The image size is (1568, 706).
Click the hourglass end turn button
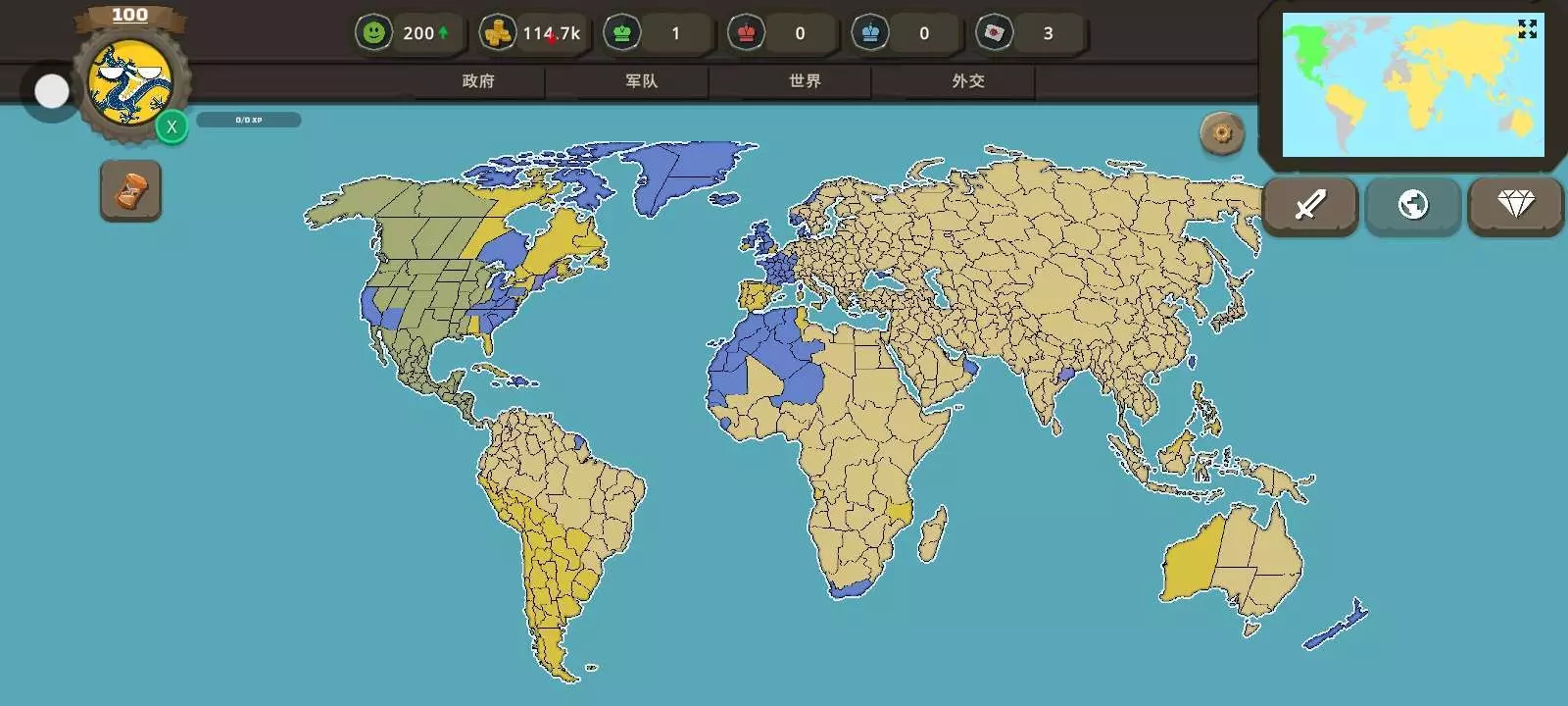point(130,190)
